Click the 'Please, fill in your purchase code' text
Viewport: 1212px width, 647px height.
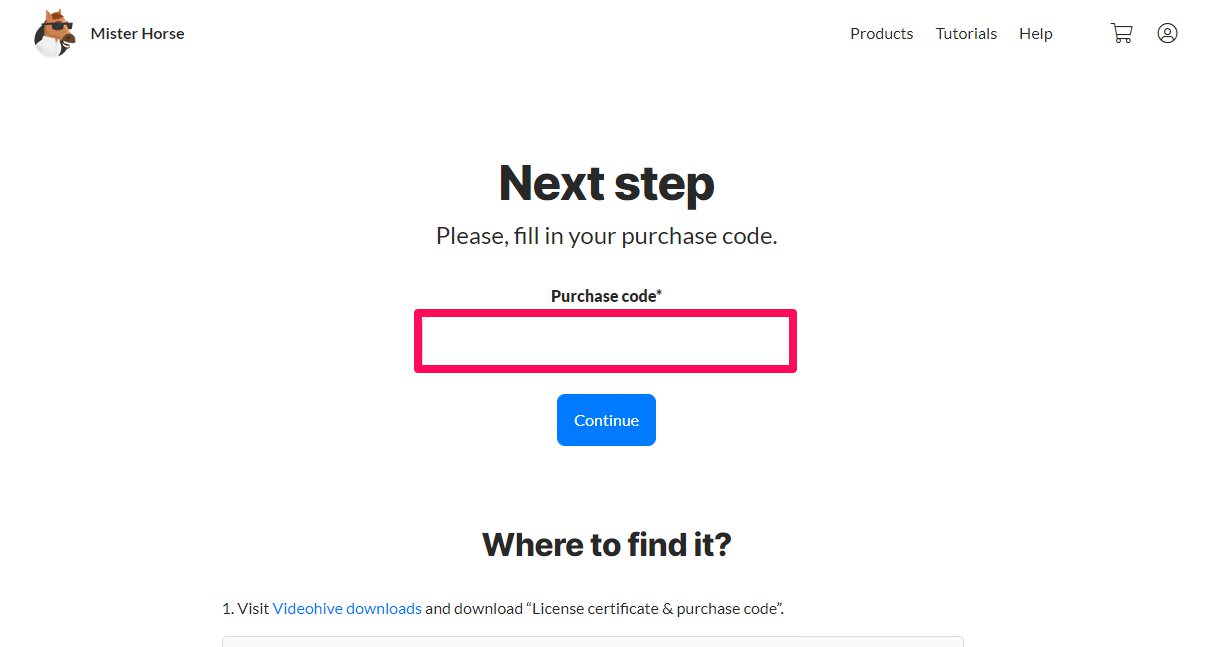coord(606,236)
